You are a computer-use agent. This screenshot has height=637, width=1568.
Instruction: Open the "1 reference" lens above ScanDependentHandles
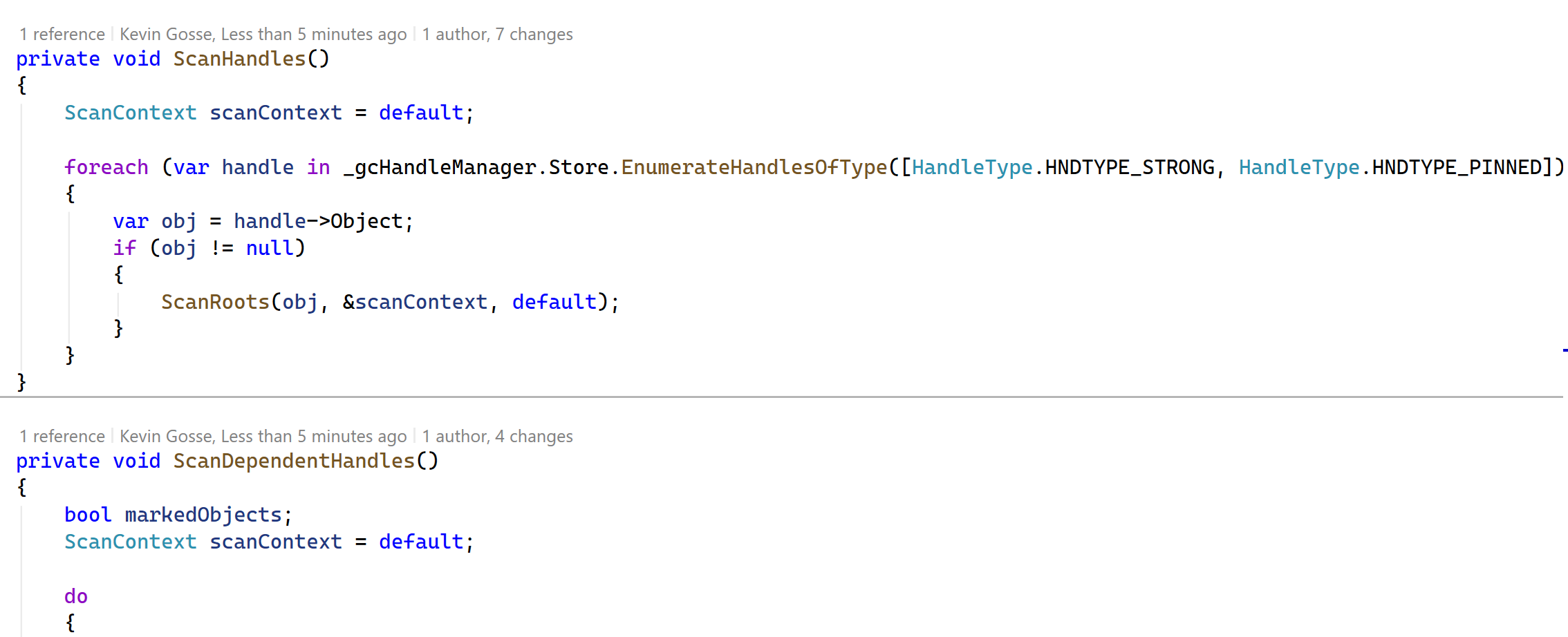pyautogui.click(x=62, y=437)
